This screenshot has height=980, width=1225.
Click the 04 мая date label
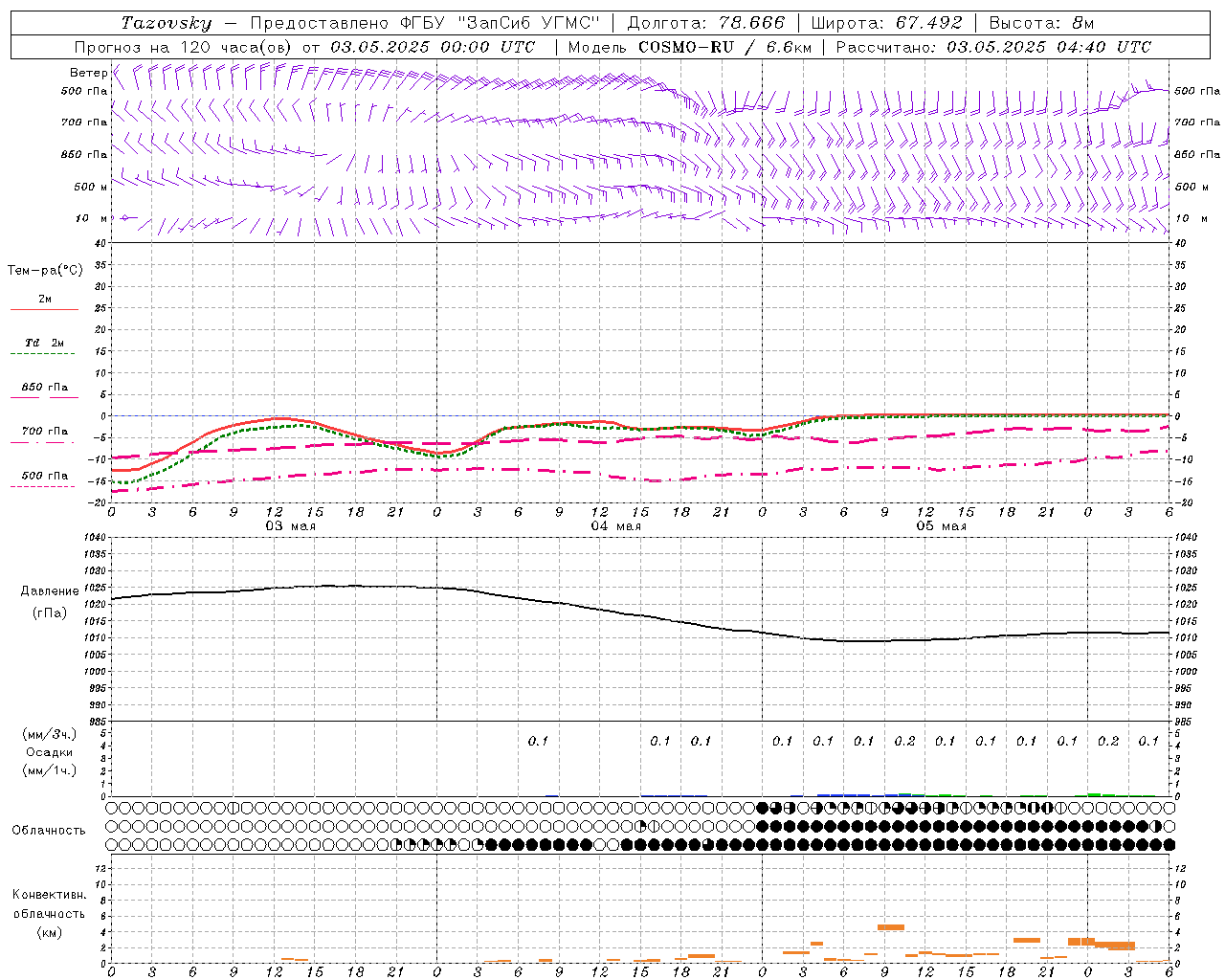click(615, 526)
